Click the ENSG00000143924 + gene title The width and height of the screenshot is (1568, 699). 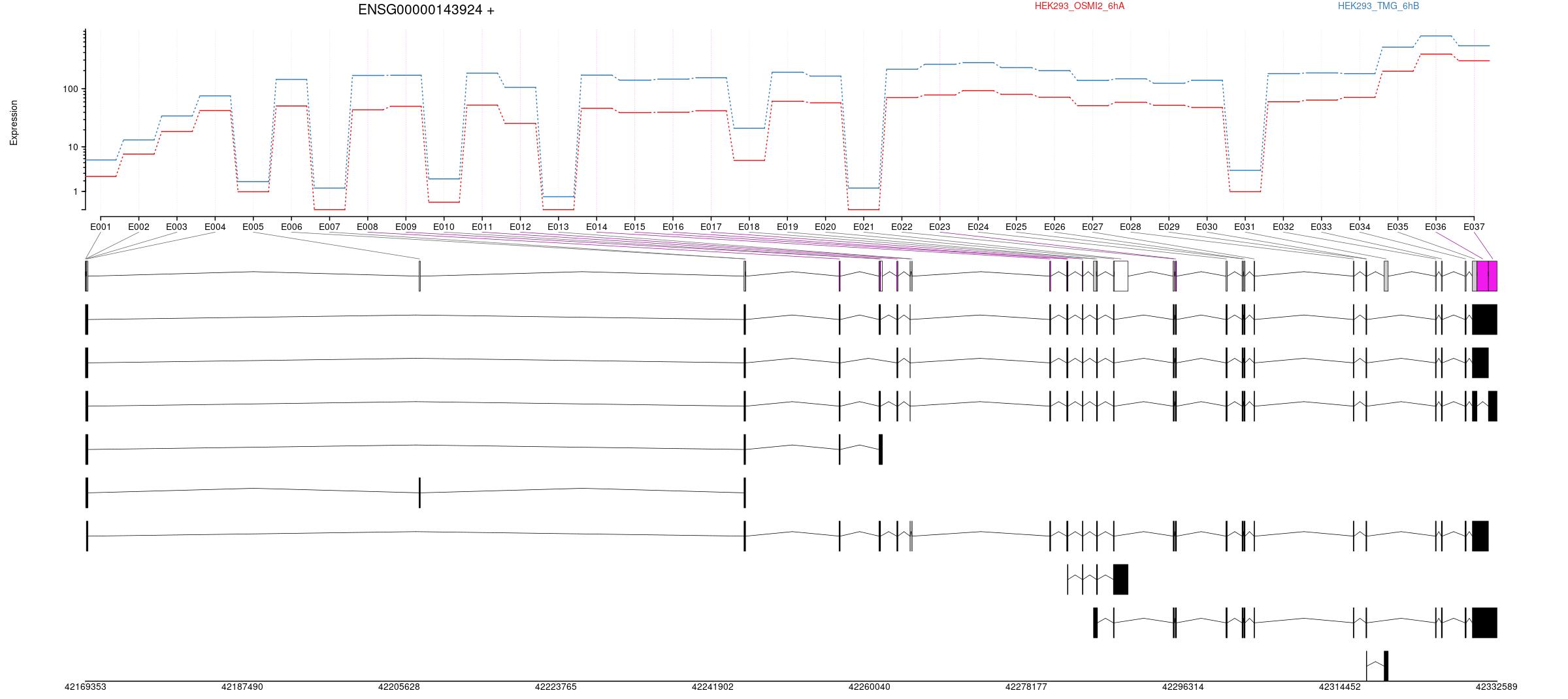[426, 10]
